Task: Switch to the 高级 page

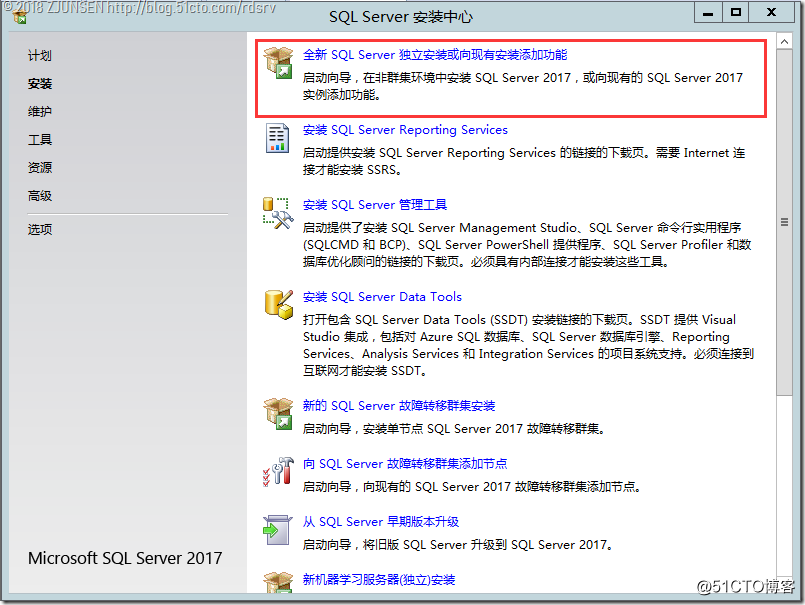Action: click(x=40, y=196)
